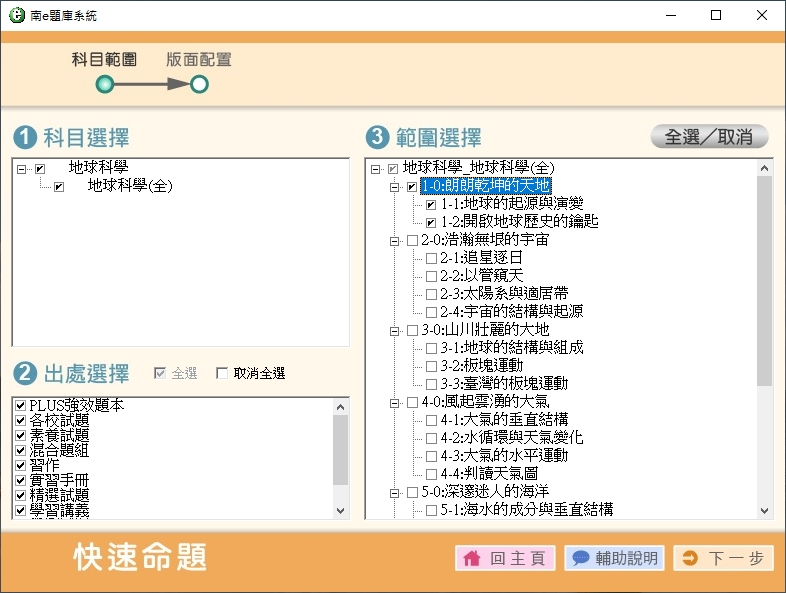Viewport: 786px width, 593px height.
Task: Click the range list scrollbar thumb
Action: click(764, 281)
